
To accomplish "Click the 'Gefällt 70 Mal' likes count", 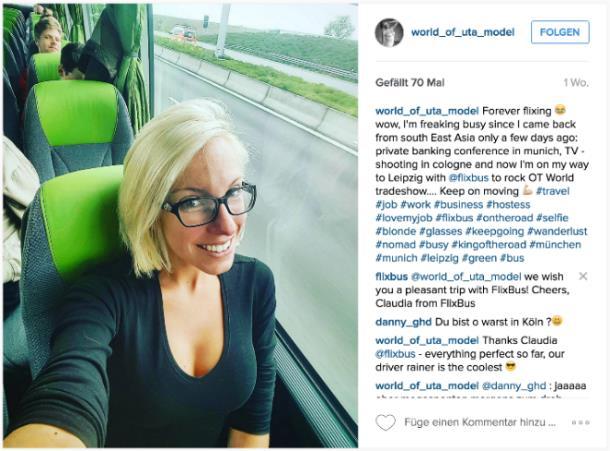I will point(410,82).
